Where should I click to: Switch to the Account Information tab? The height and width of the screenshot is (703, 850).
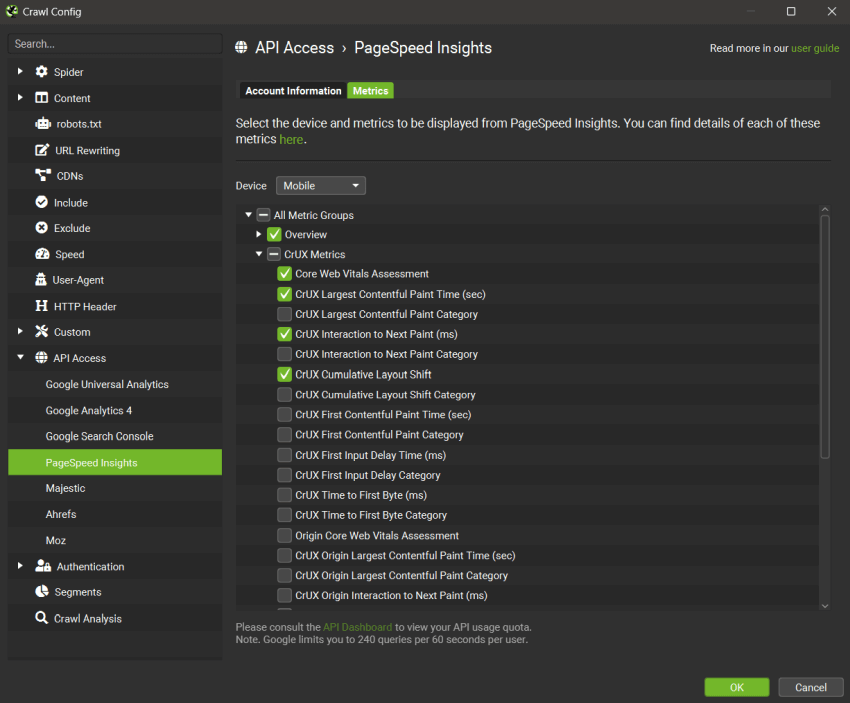[x=293, y=91]
